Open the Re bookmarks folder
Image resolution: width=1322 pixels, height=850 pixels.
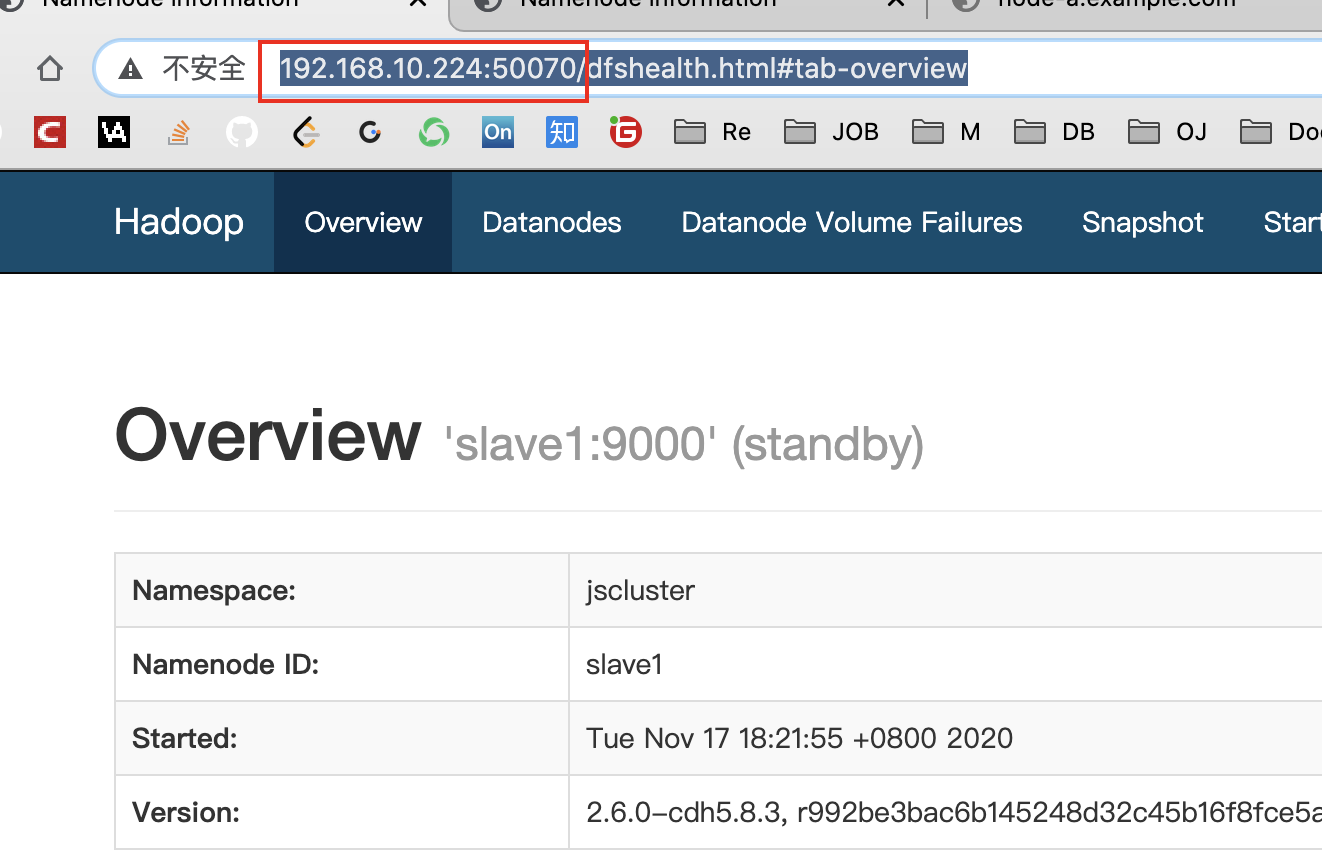712,131
